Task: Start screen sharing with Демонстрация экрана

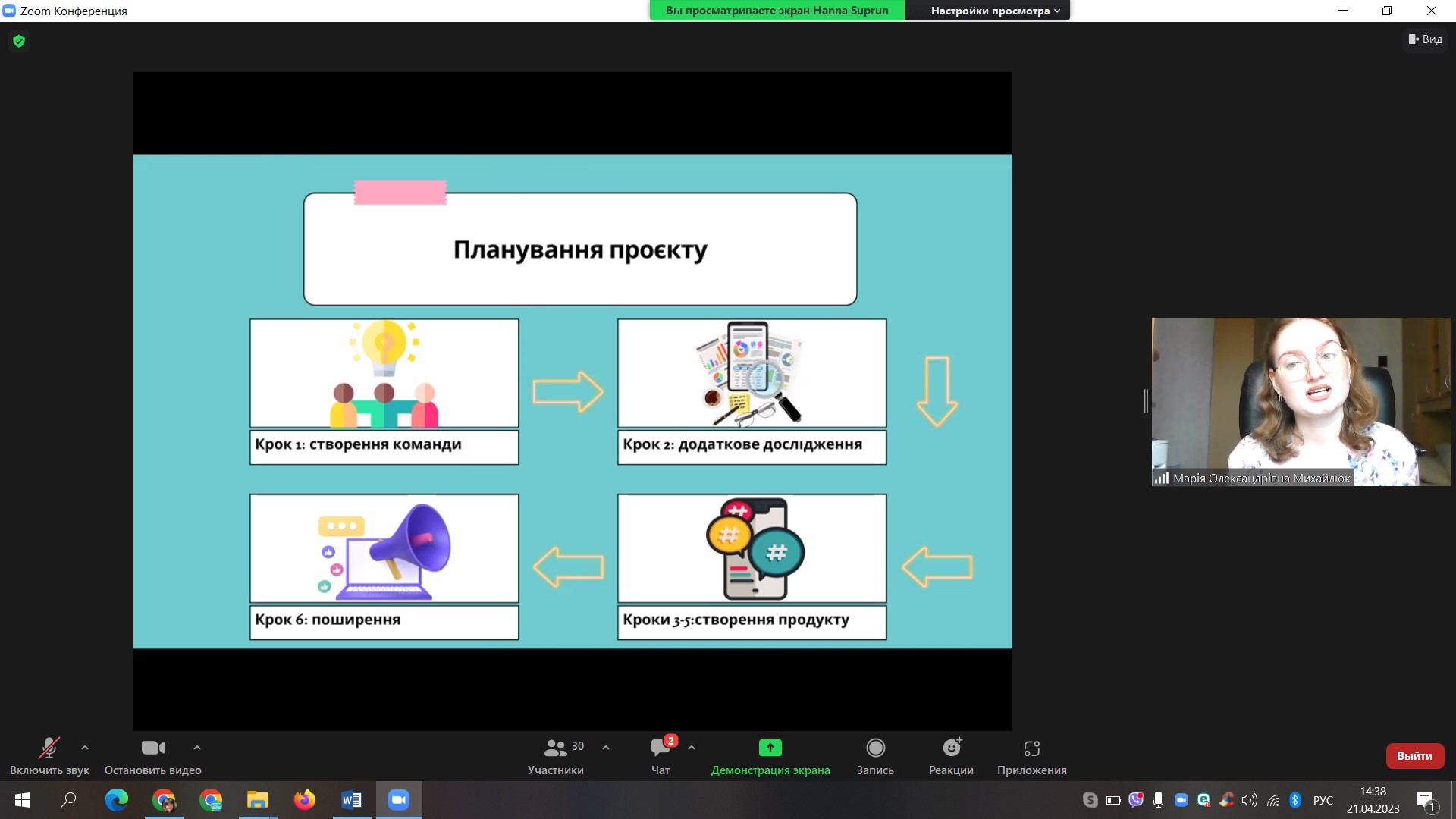Action: [770, 756]
